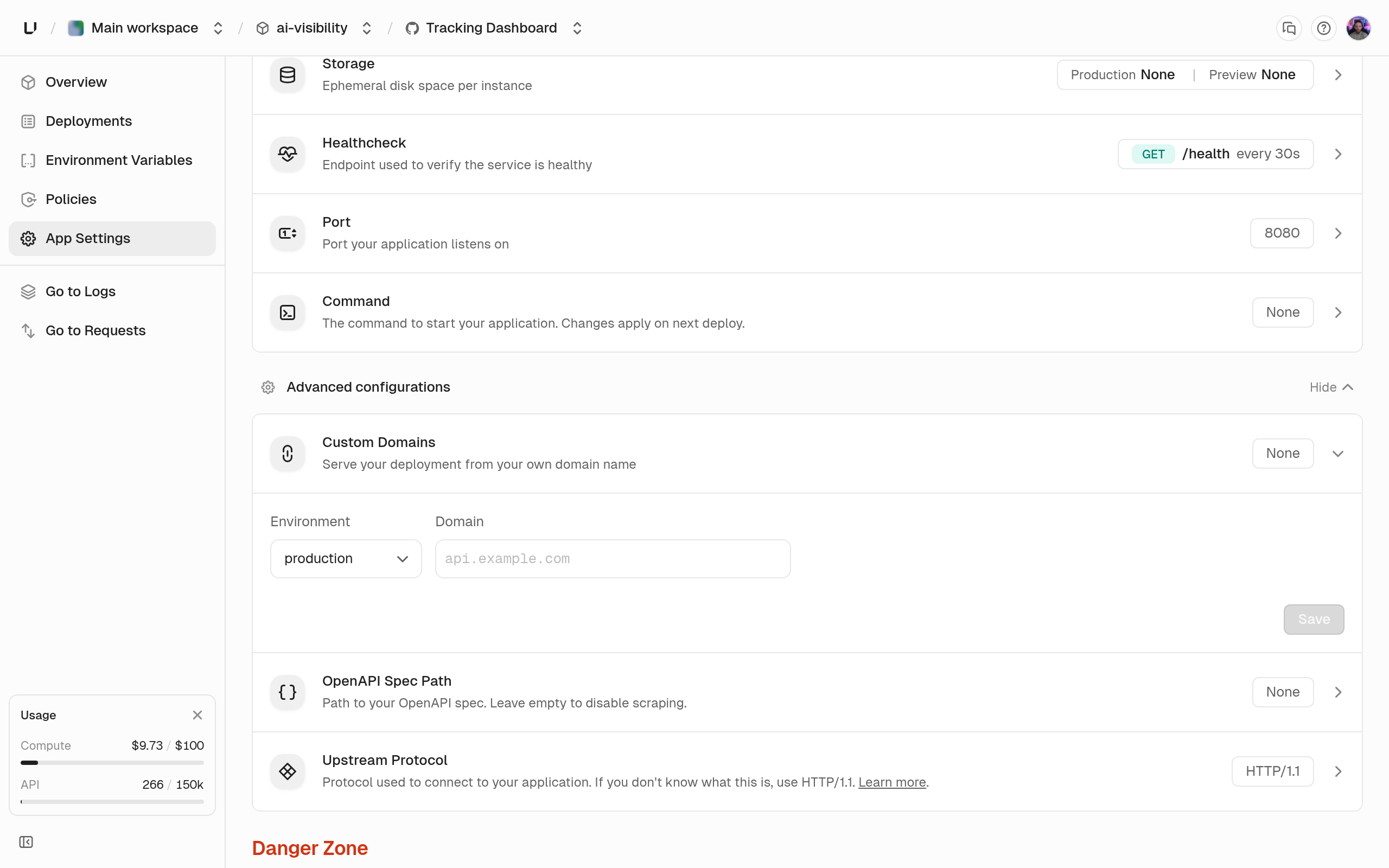Expand the Command row chevron
The image size is (1389, 868).
[x=1338, y=312]
